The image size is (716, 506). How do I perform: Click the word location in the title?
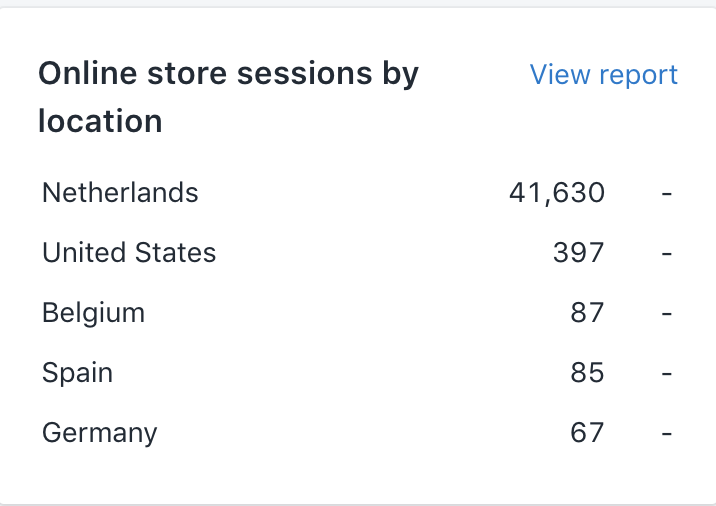coord(100,121)
